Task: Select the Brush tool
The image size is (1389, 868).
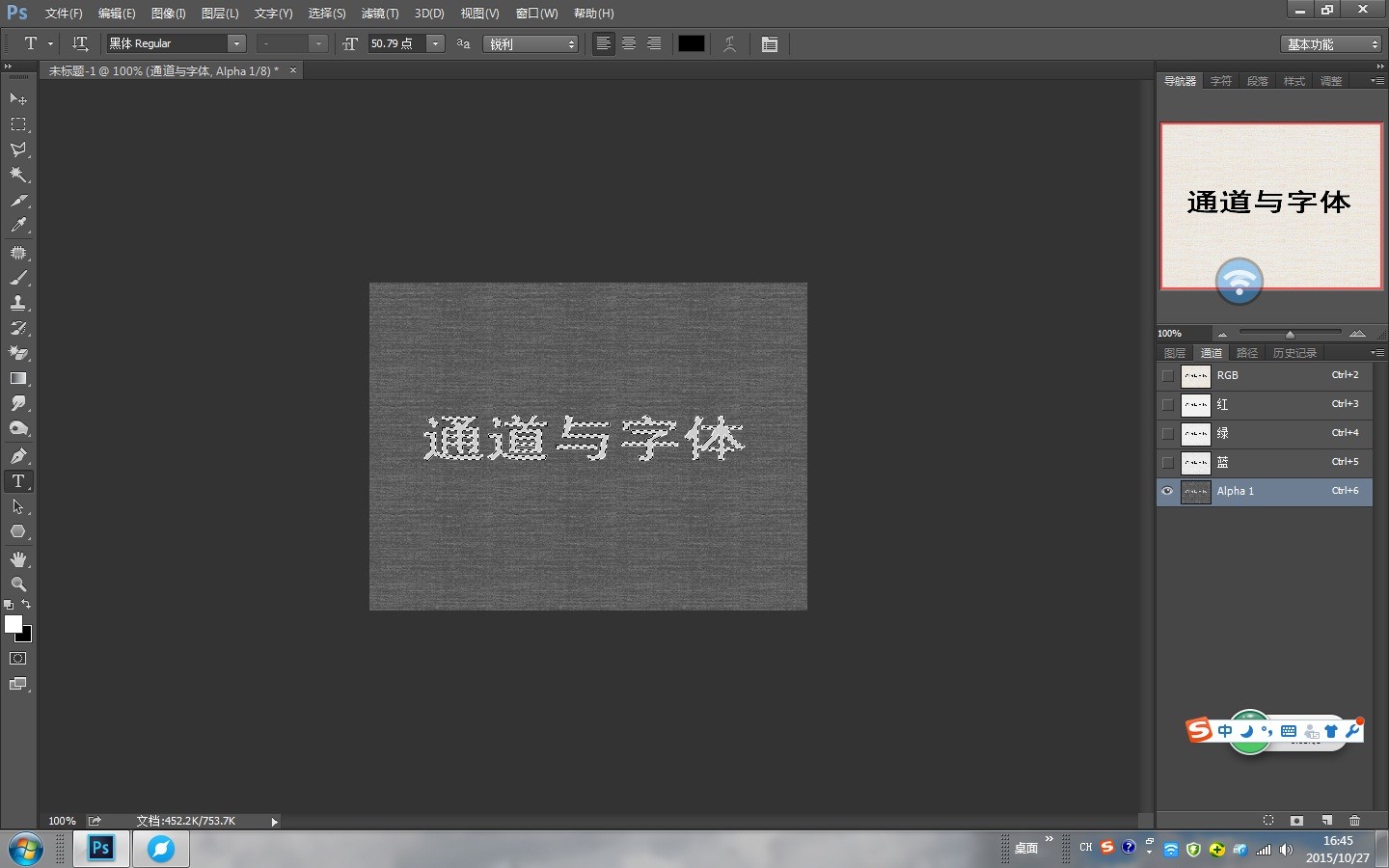Action: 18,278
